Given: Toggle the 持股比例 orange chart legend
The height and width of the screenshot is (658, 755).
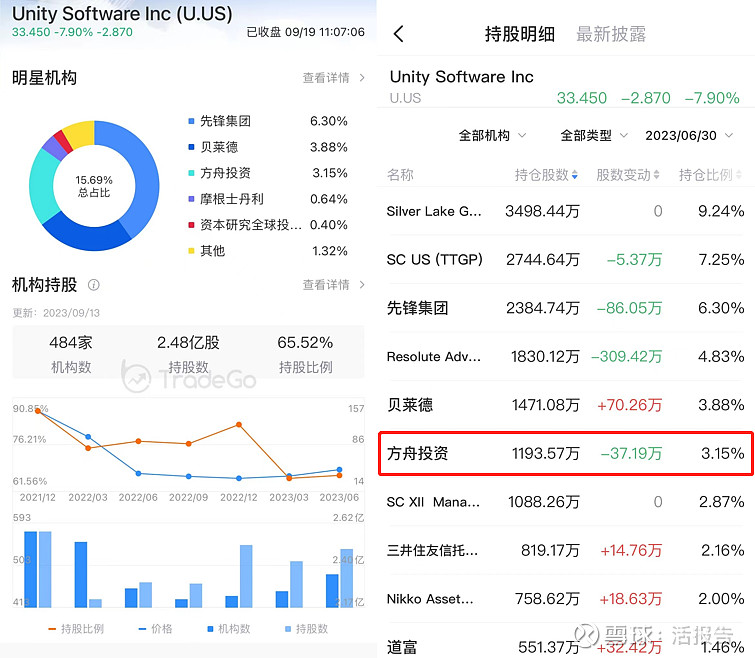Looking at the screenshot, I should click(x=76, y=629).
